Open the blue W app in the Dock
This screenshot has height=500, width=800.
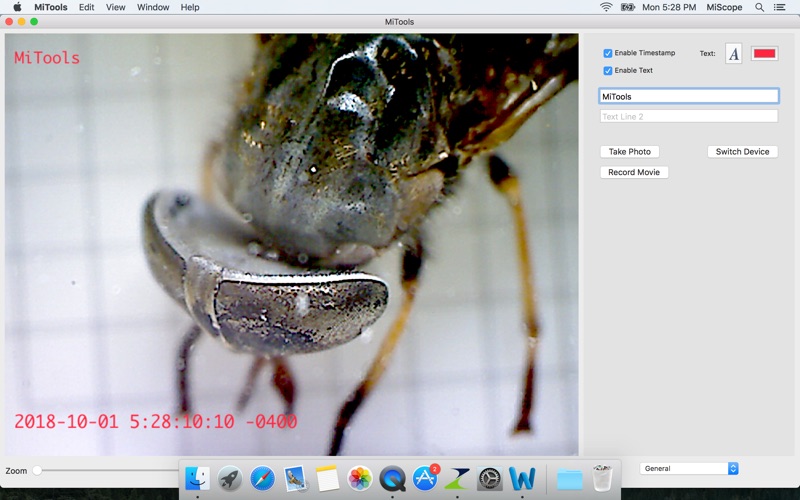point(522,479)
